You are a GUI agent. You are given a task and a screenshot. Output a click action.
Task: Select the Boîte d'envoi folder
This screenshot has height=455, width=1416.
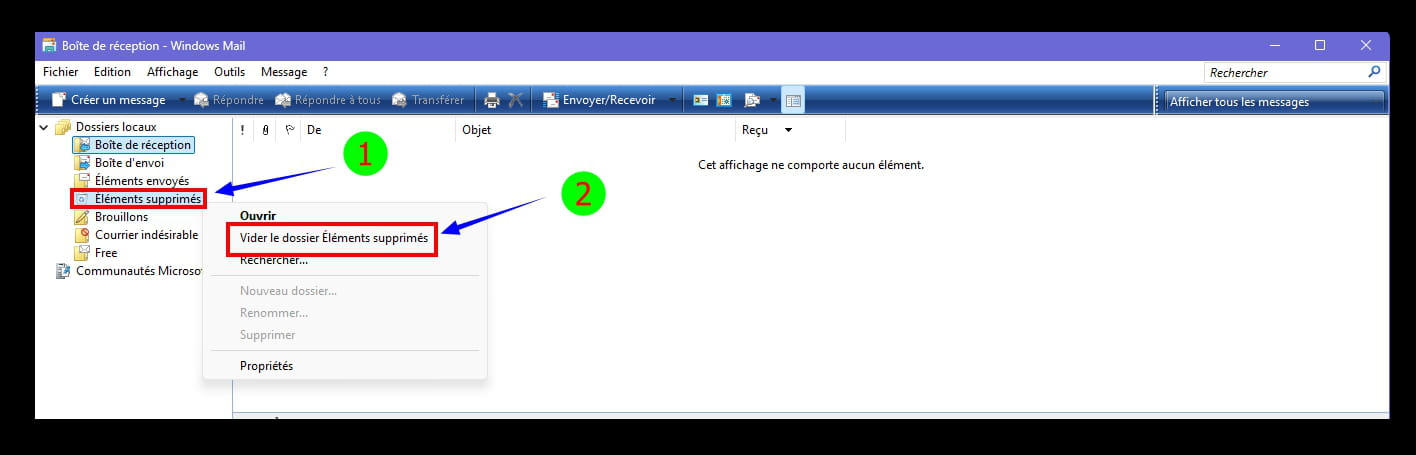130,163
